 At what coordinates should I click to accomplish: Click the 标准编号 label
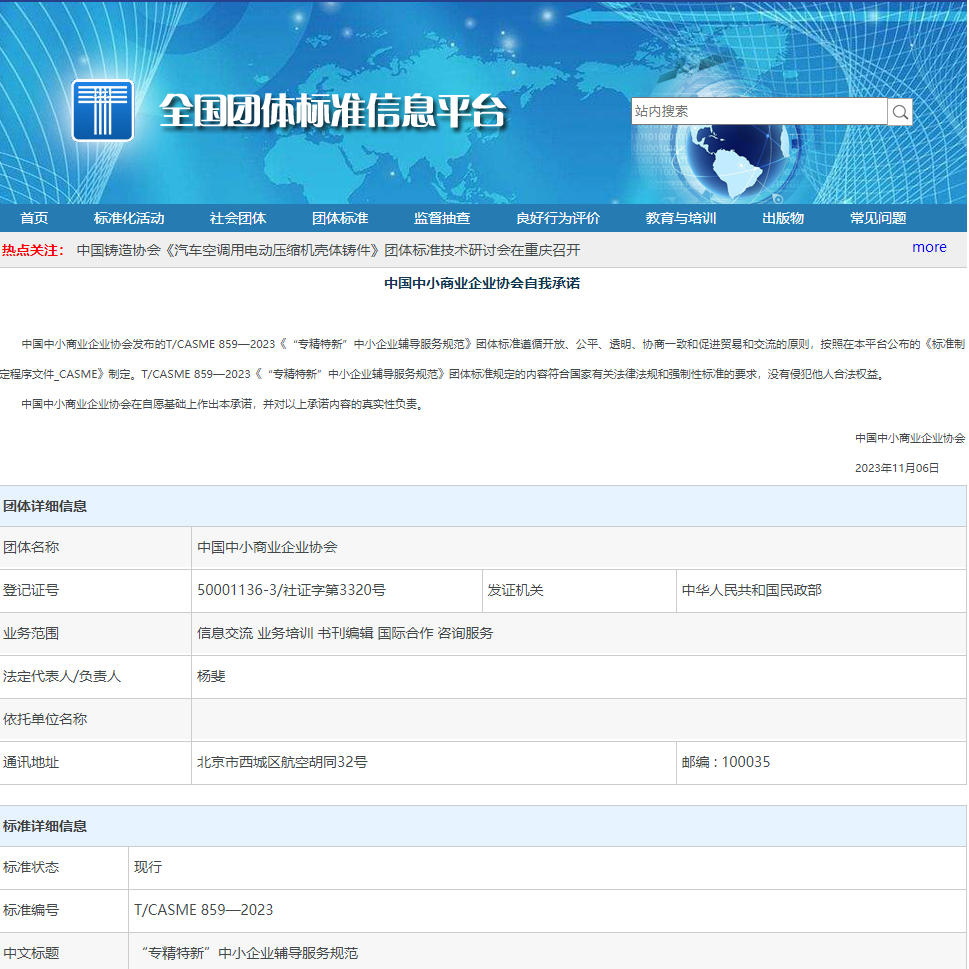(31, 910)
